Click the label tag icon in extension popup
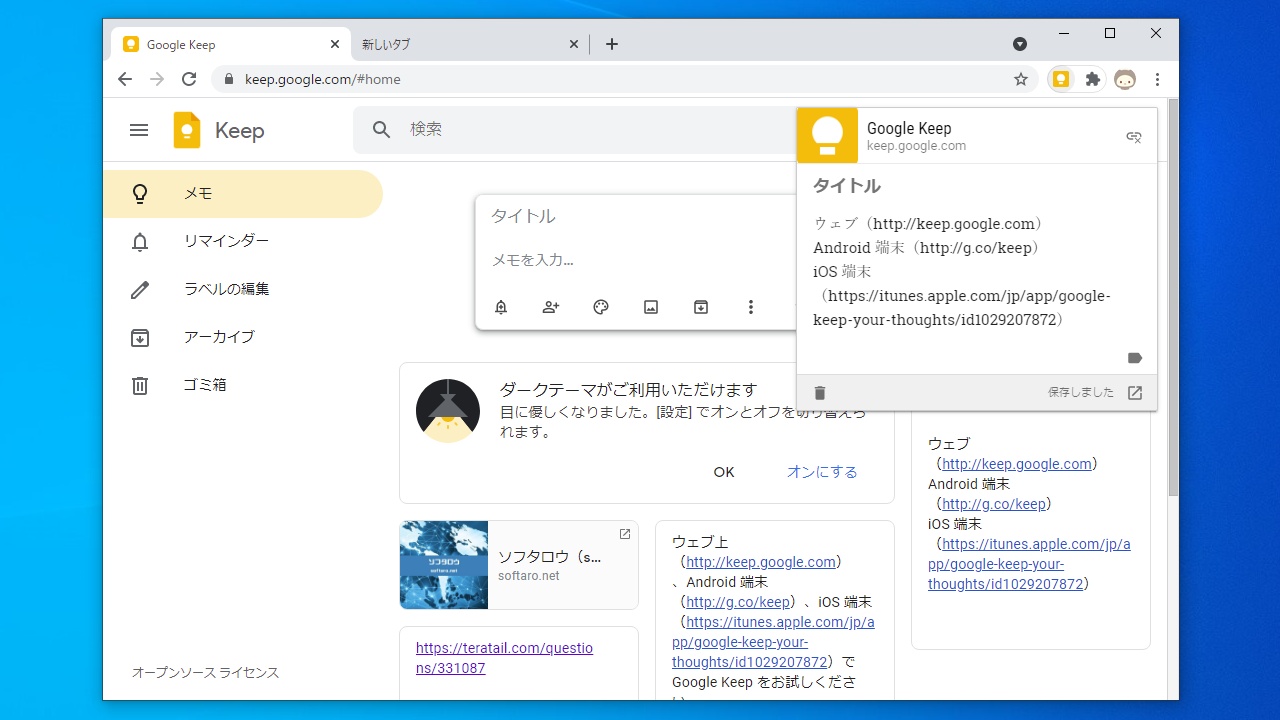The image size is (1280, 720). click(x=1135, y=358)
